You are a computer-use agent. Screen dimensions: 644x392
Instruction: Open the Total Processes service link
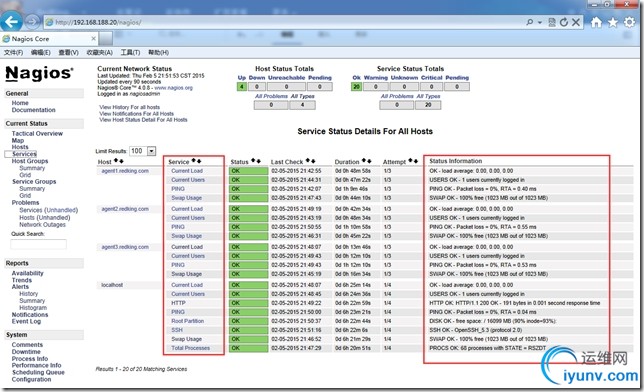tap(191, 348)
